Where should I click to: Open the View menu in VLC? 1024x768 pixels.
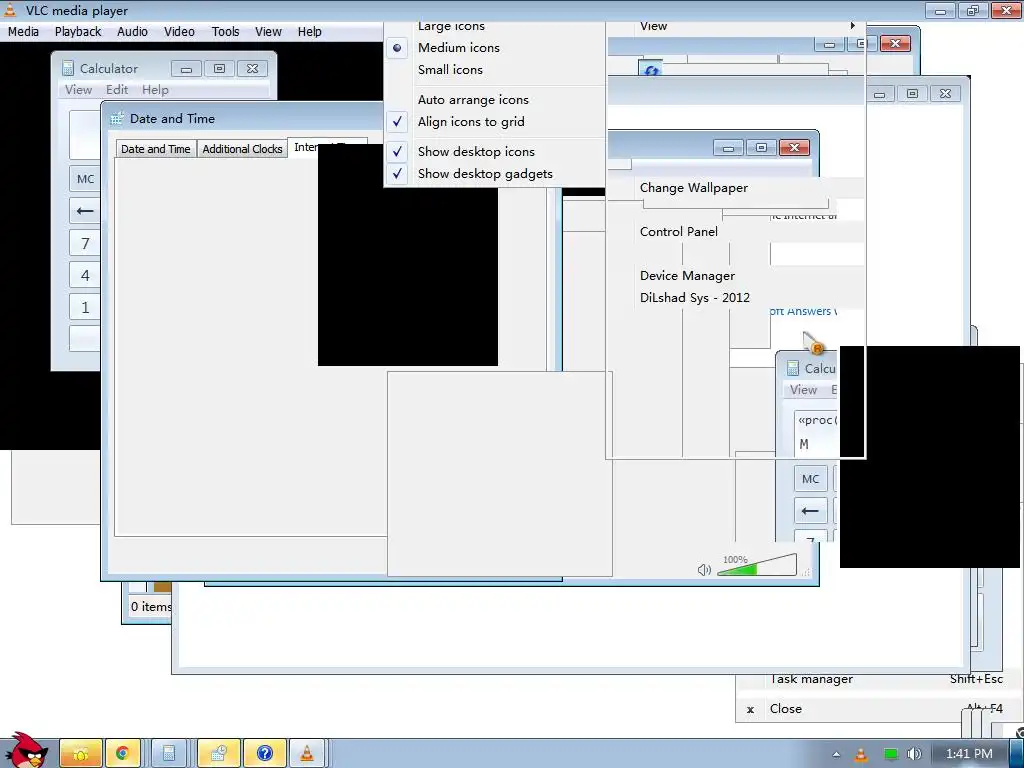268,31
